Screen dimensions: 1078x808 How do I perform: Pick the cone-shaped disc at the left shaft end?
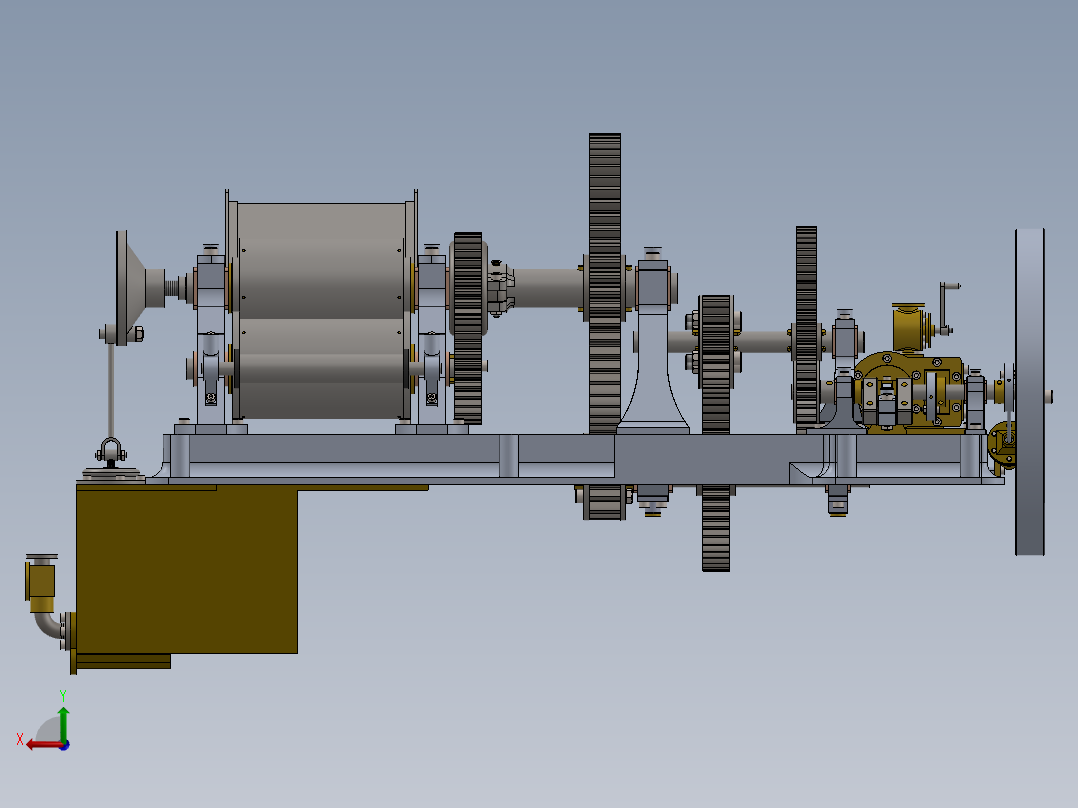(x=131, y=288)
